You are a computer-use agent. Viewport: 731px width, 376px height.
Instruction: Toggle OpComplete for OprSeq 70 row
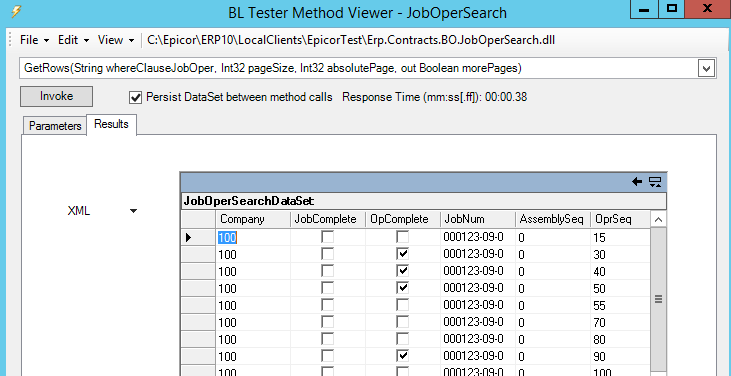click(402, 322)
